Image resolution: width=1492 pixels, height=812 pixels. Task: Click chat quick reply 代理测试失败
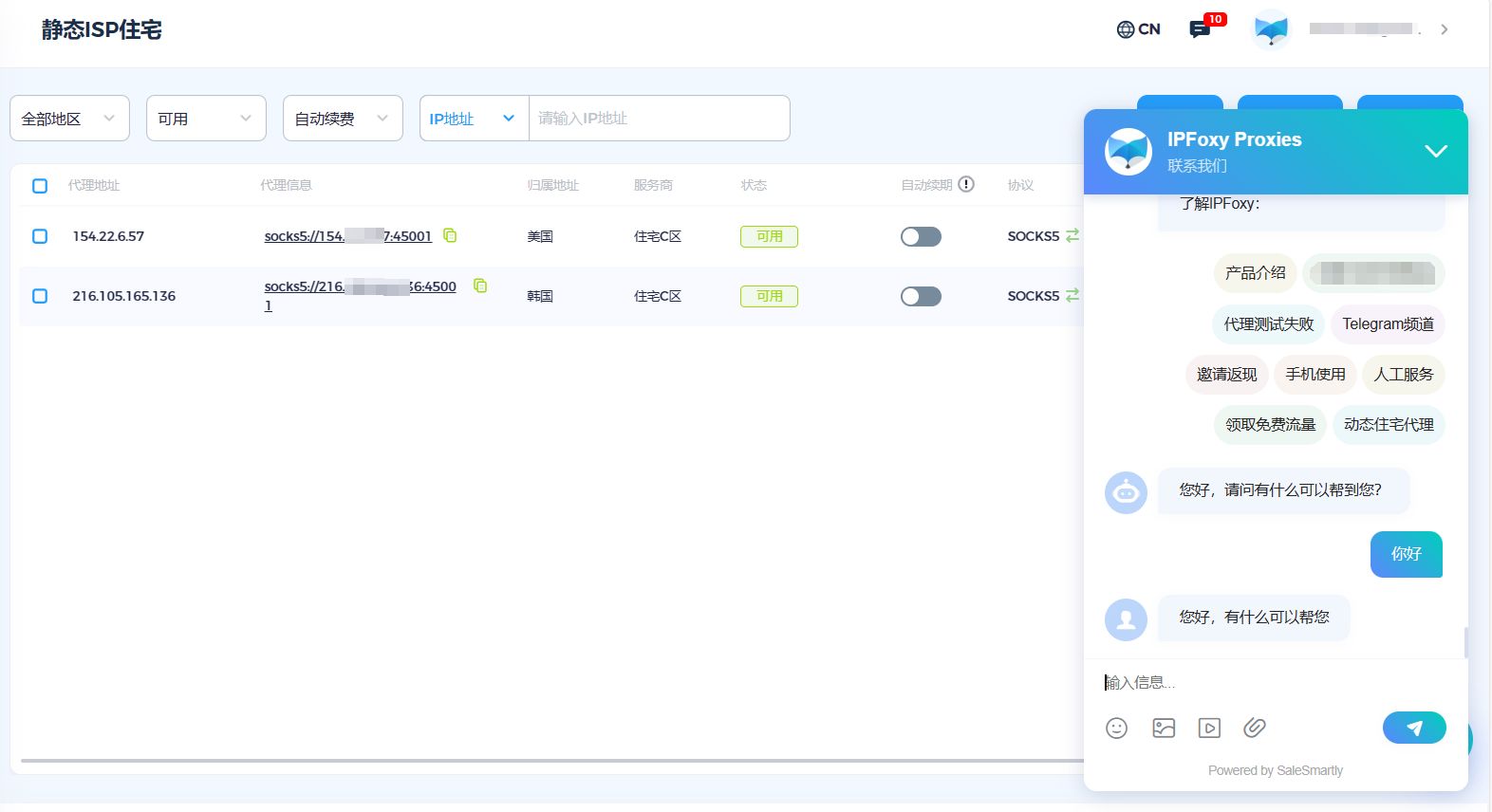(1268, 324)
